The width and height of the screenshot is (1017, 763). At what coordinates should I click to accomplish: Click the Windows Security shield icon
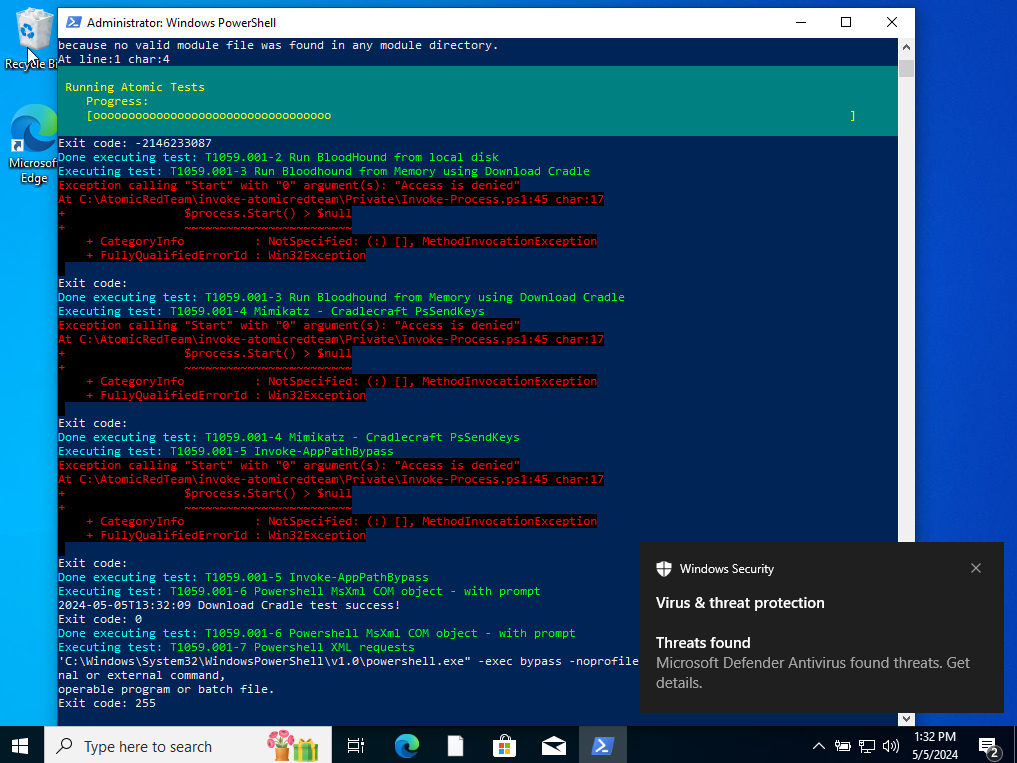tap(664, 569)
